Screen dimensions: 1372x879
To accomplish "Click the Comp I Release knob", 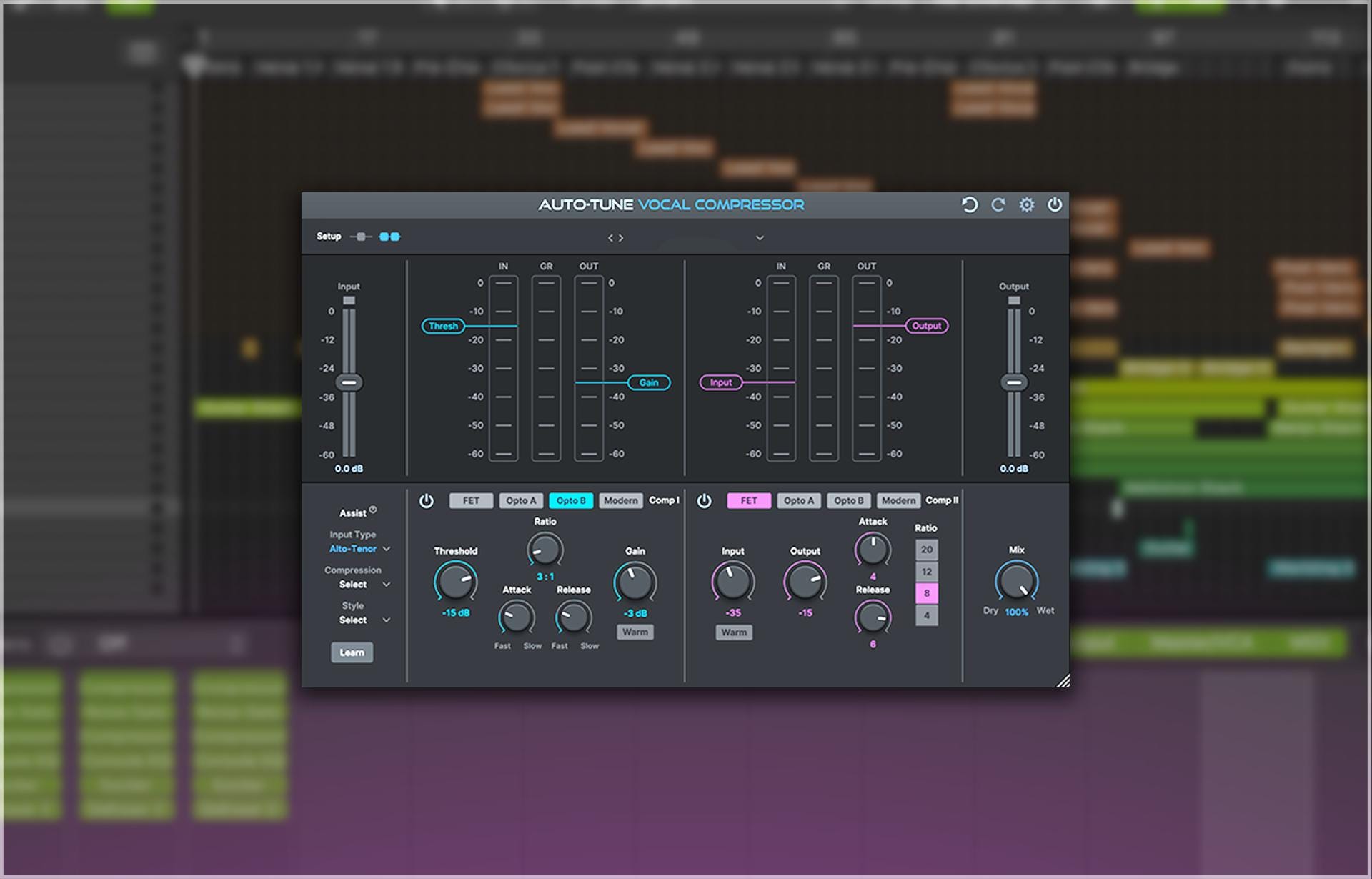I will [x=574, y=617].
